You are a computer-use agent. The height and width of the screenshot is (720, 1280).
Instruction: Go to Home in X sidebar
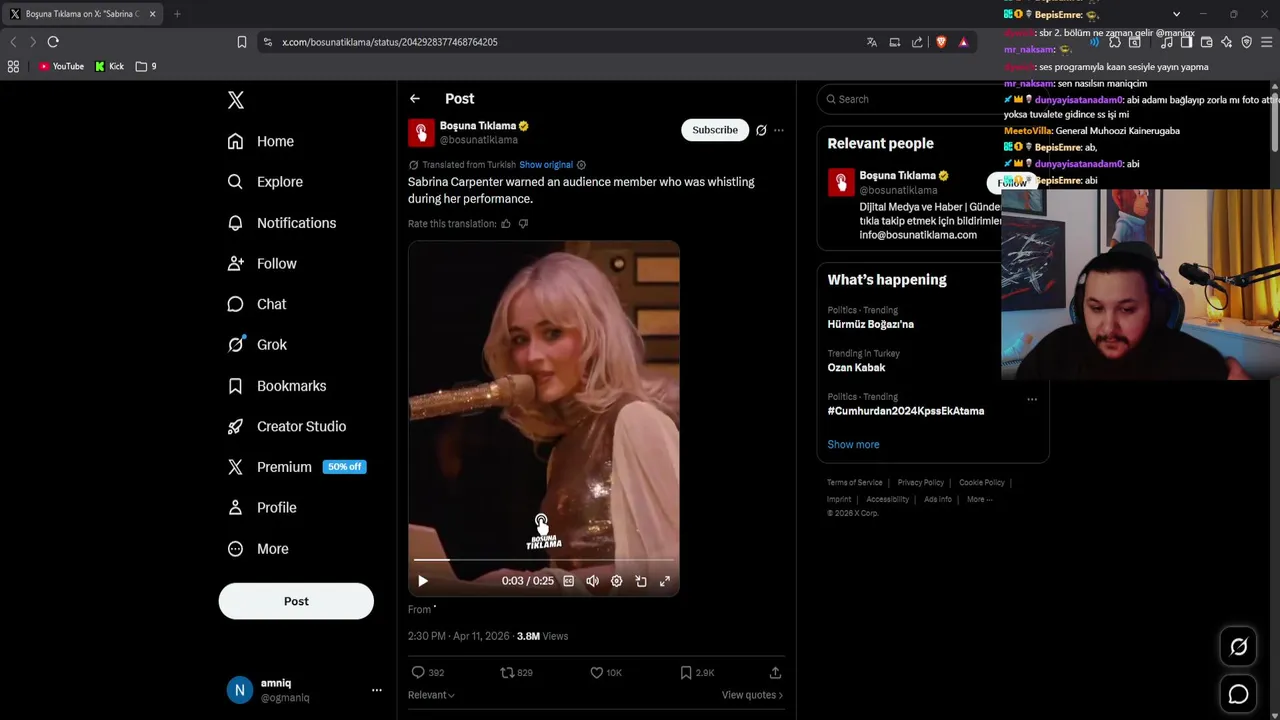tap(261, 141)
